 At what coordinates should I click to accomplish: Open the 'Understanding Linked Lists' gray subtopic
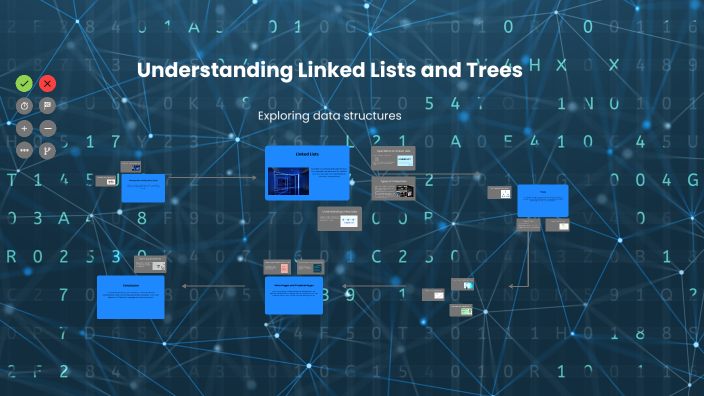click(339, 219)
